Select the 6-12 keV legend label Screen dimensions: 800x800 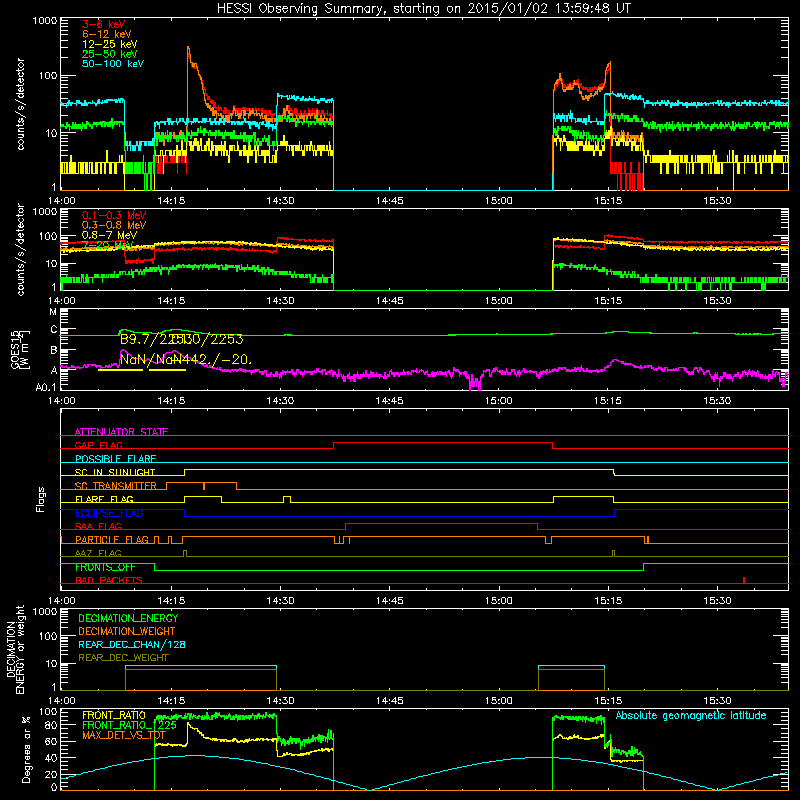tap(107, 34)
